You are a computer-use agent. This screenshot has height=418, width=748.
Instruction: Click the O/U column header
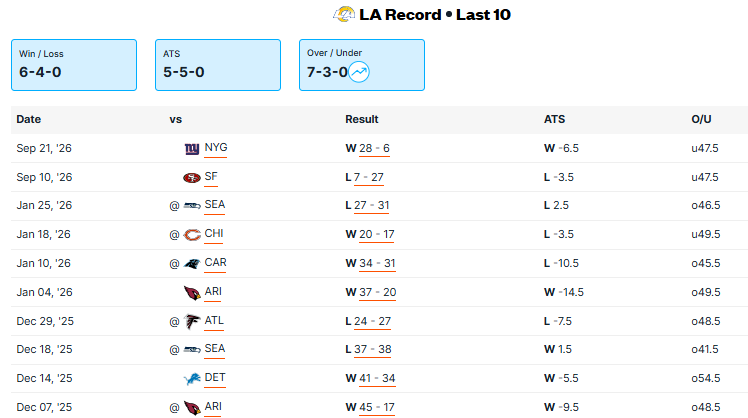(x=701, y=119)
